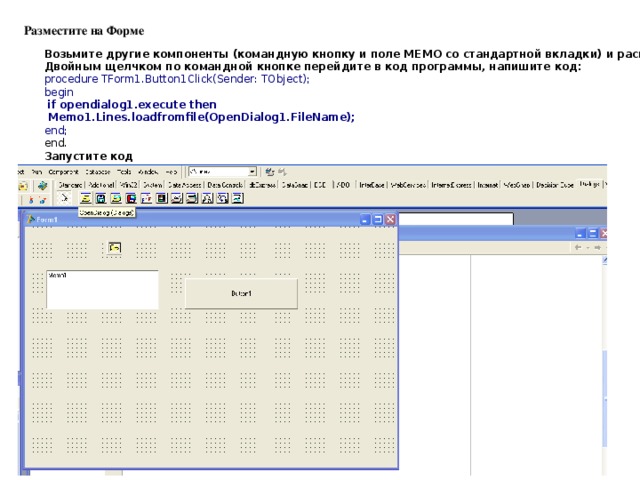This screenshot has height=480, width=640.
Task: Click the arrow selection cursor in palette
Action: [x=64, y=198]
